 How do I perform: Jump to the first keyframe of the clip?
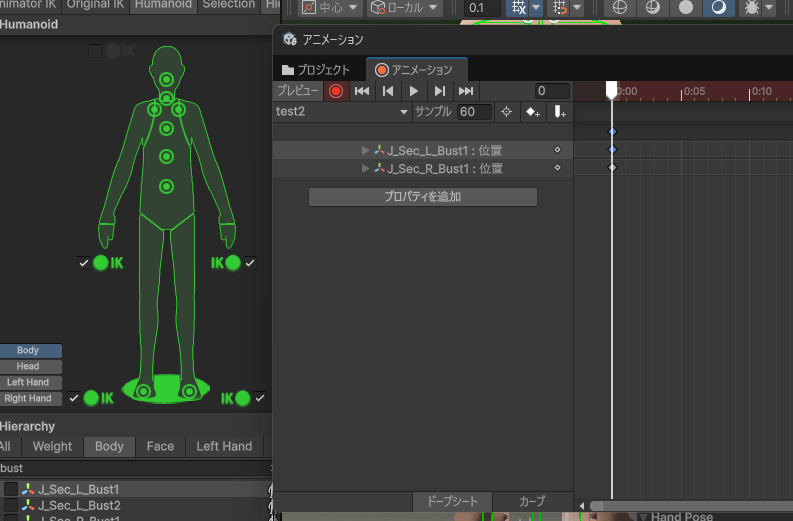coord(362,91)
